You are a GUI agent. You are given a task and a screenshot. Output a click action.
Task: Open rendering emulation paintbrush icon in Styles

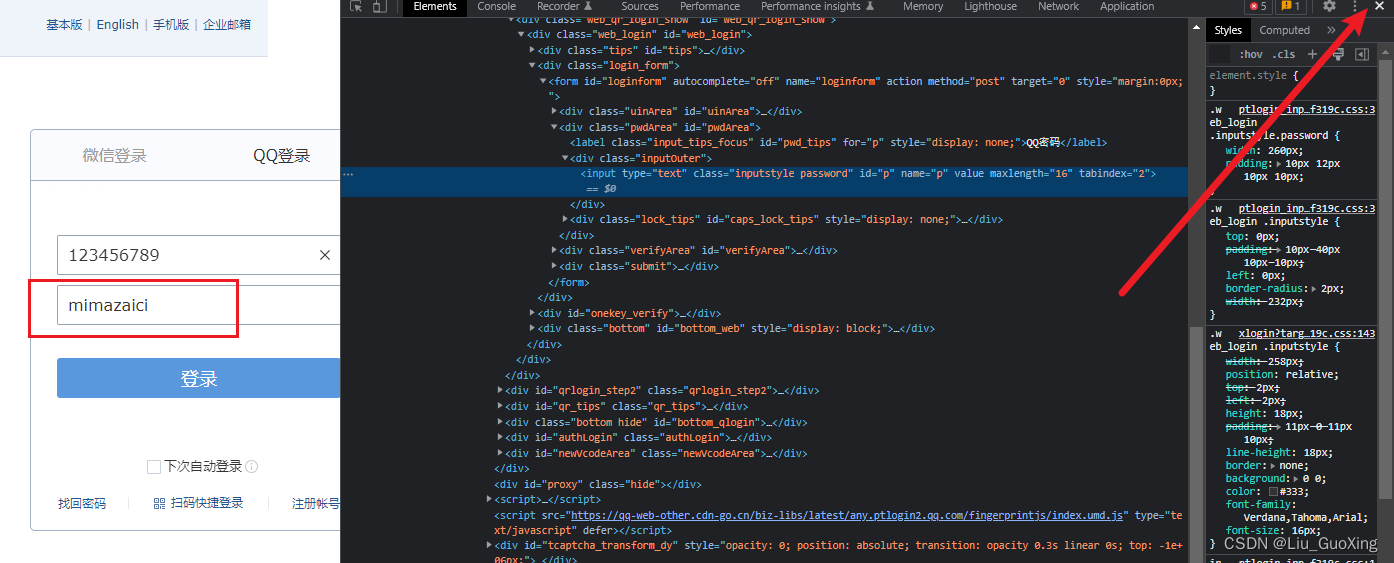pyautogui.click(x=1336, y=54)
